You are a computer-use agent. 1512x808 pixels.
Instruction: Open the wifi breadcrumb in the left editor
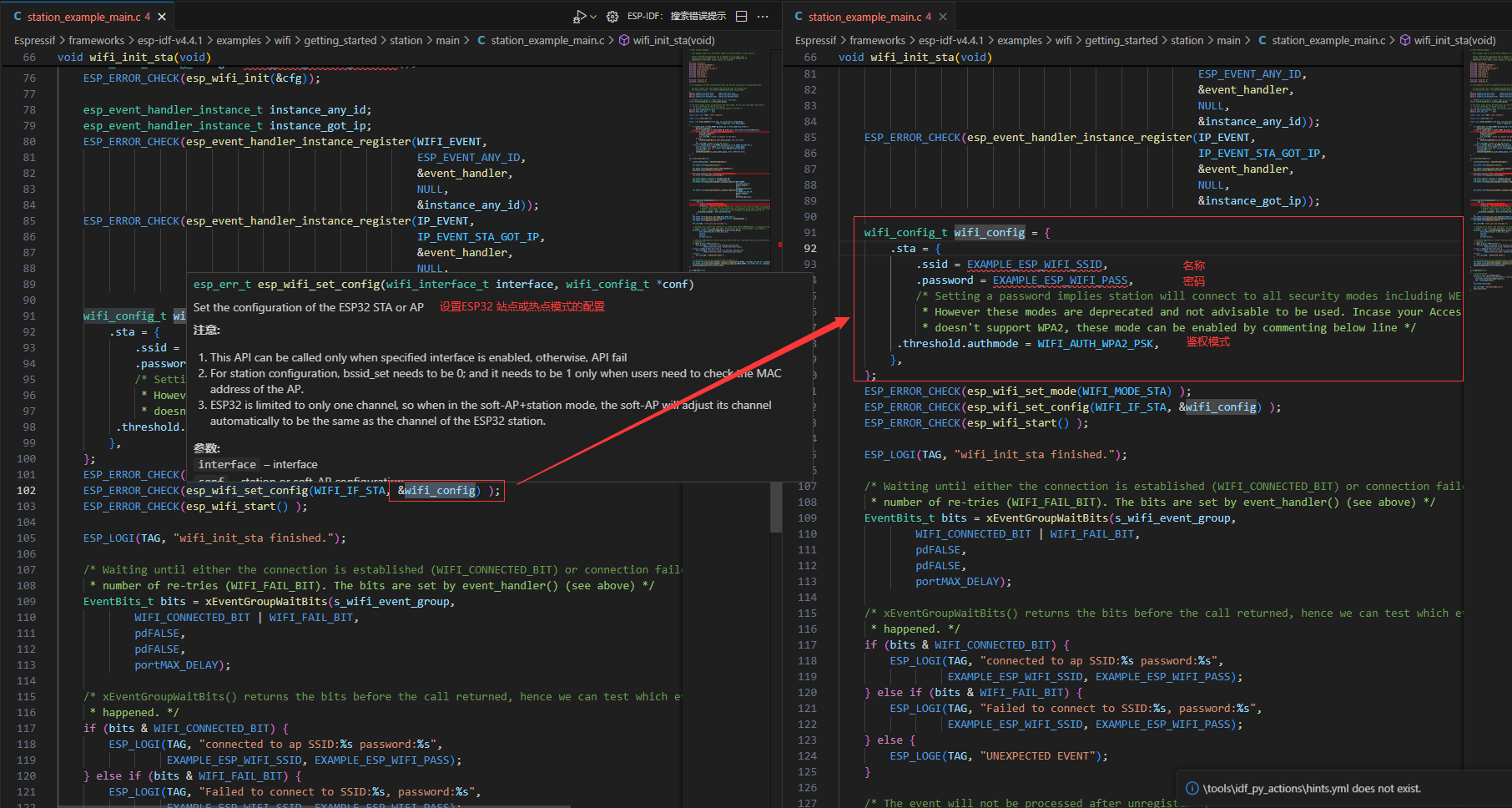pyautogui.click(x=283, y=40)
